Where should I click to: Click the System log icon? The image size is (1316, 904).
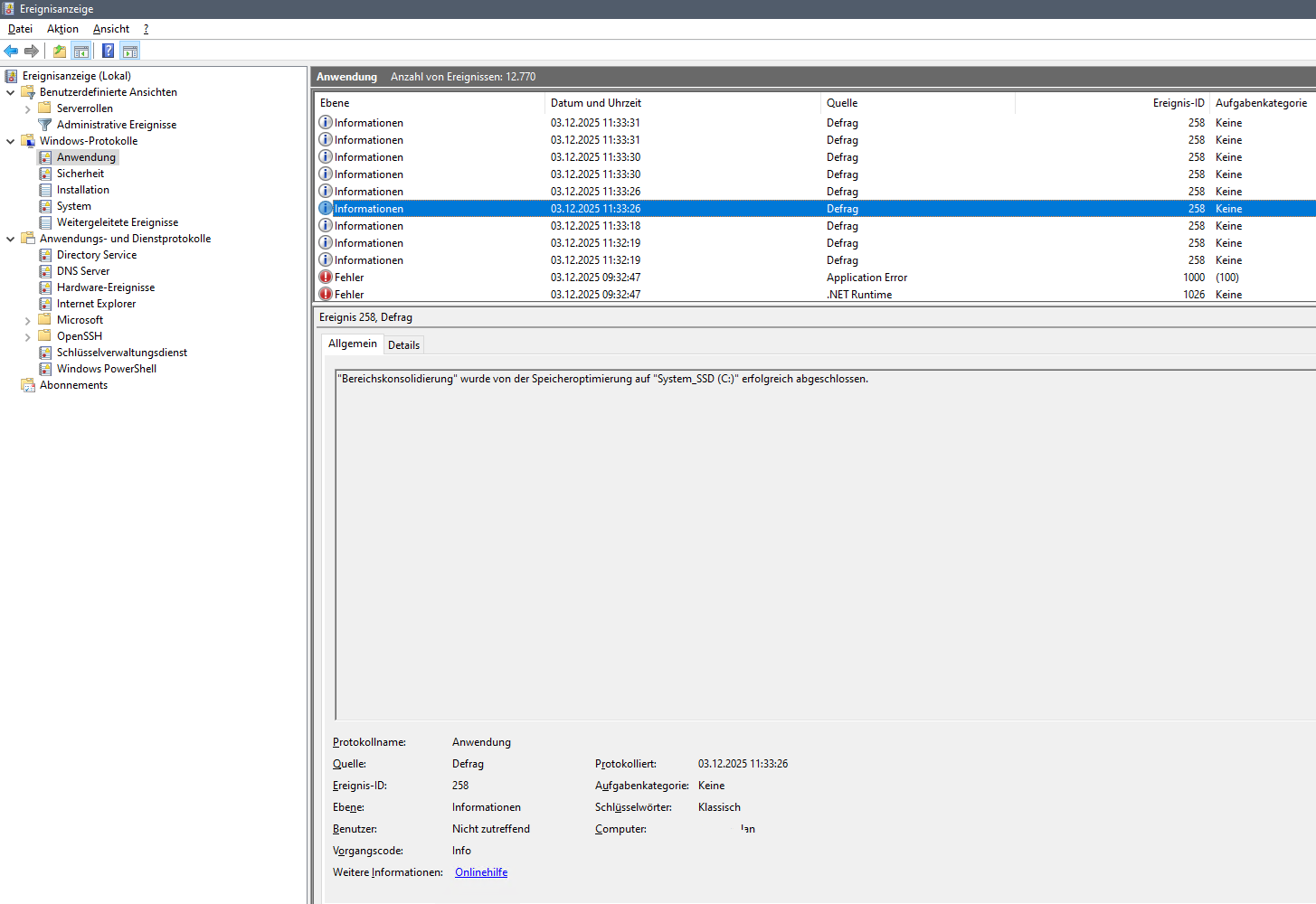(x=45, y=206)
